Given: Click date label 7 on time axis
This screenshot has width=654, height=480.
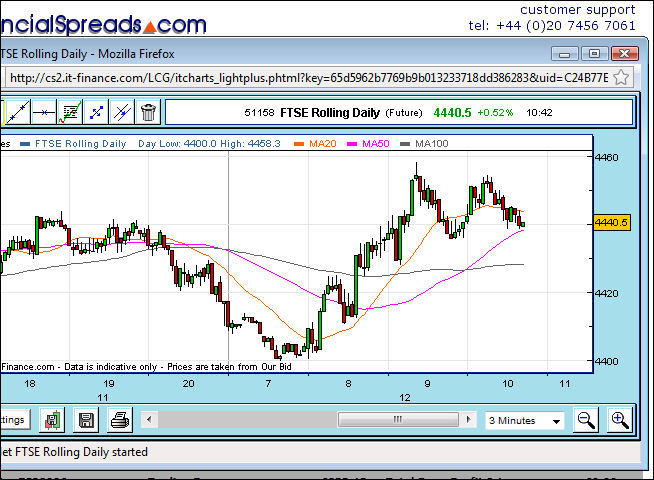Looking at the screenshot, I should point(268,384).
